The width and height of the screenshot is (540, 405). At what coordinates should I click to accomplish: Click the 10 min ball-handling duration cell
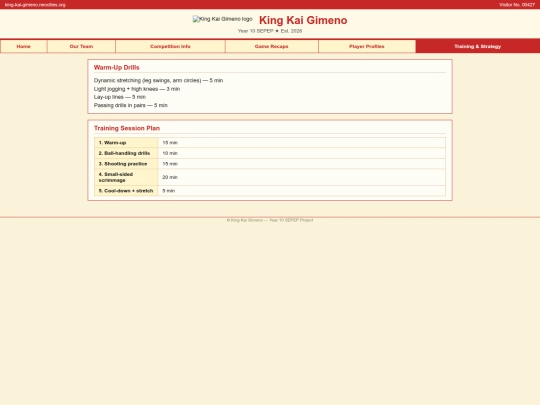coord(302,153)
